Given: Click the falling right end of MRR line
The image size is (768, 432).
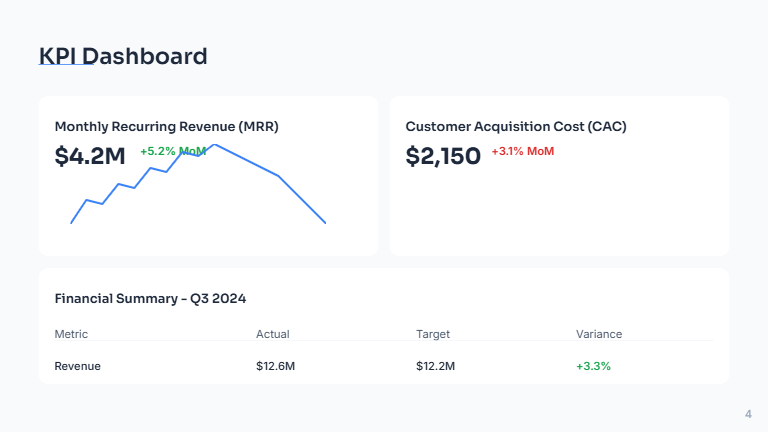Looking at the screenshot, I should point(324,222).
